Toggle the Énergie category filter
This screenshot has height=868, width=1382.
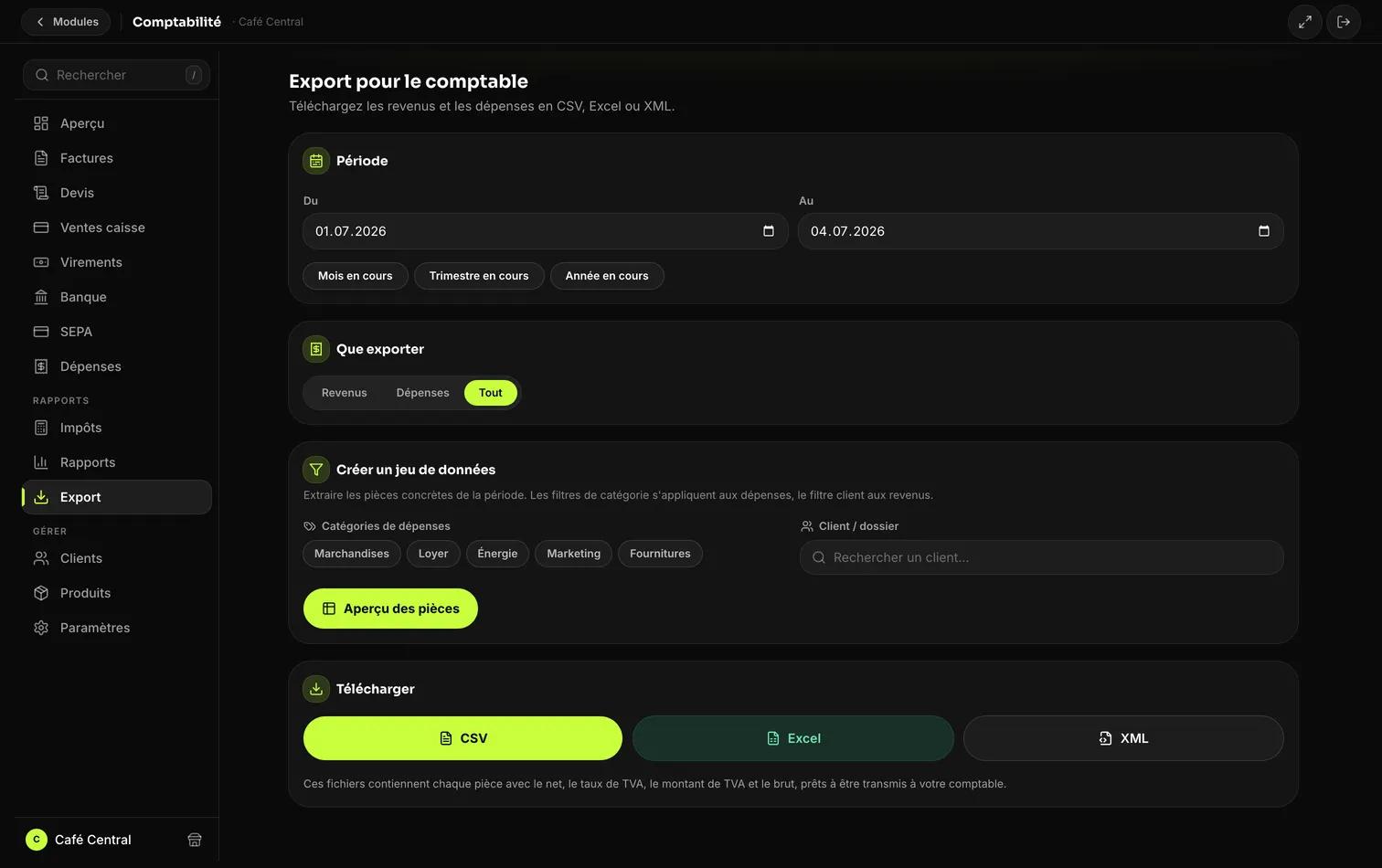497,554
